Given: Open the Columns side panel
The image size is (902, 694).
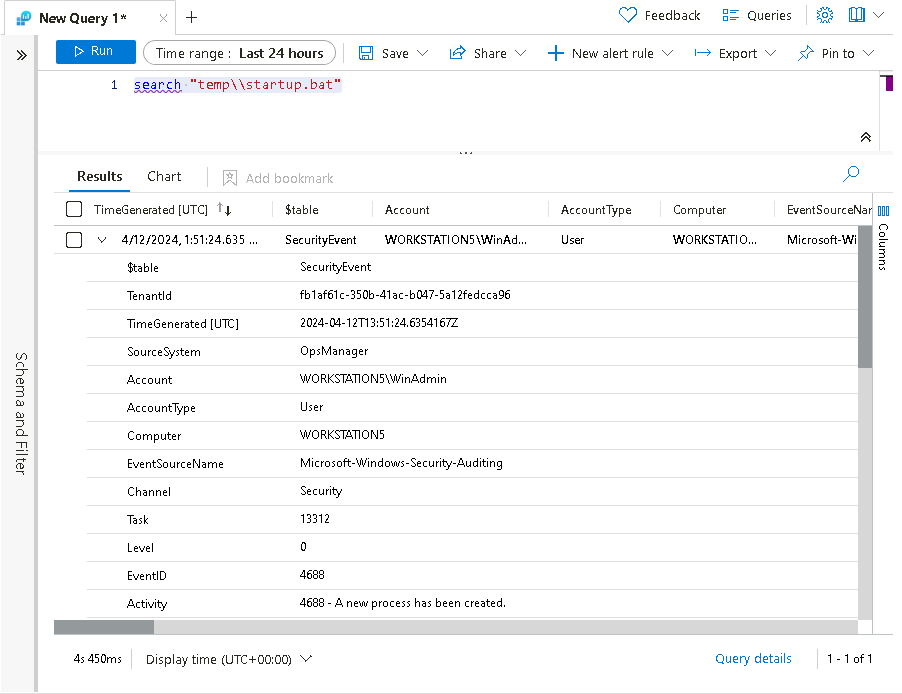Looking at the screenshot, I should tap(884, 238).
